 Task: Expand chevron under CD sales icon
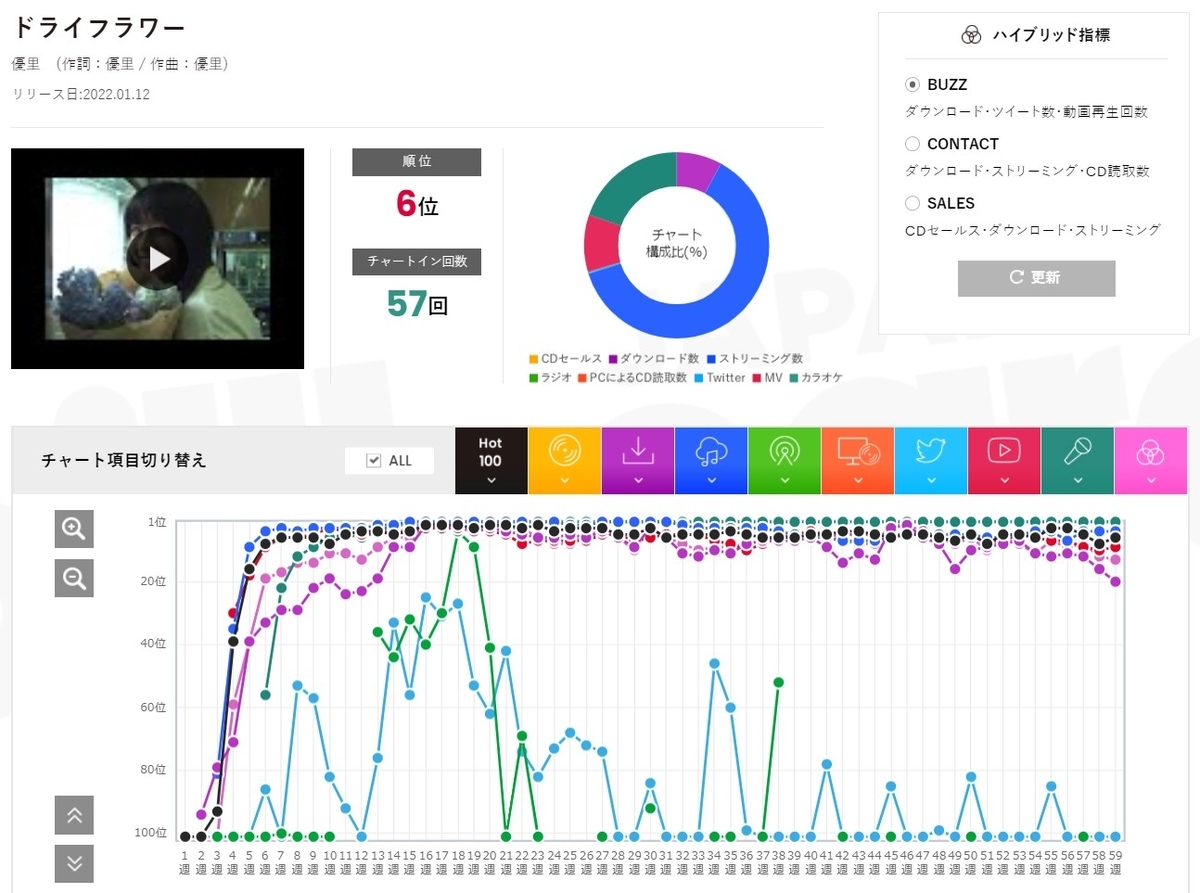(x=565, y=481)
